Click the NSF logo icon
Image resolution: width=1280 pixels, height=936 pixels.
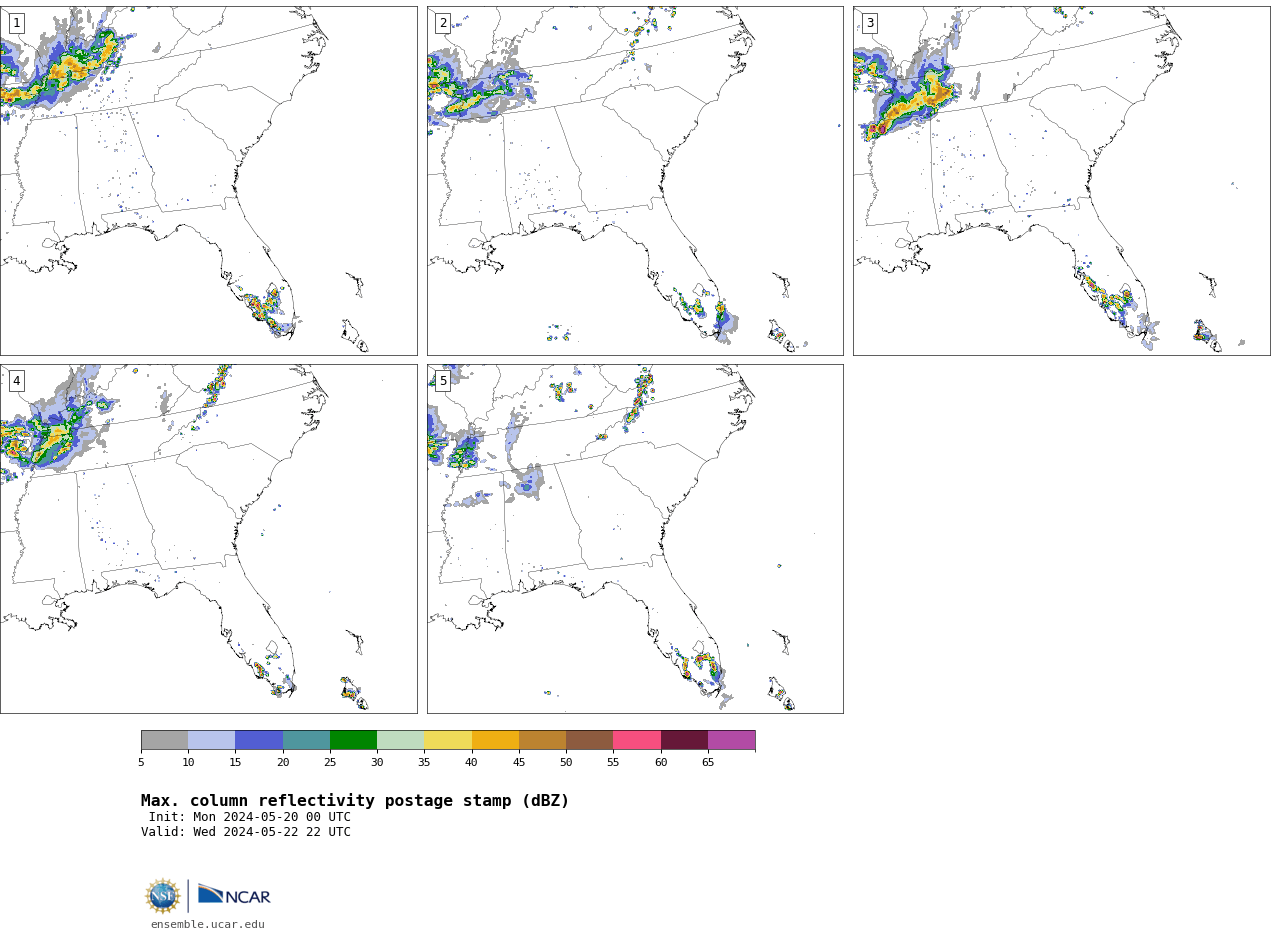162,895
